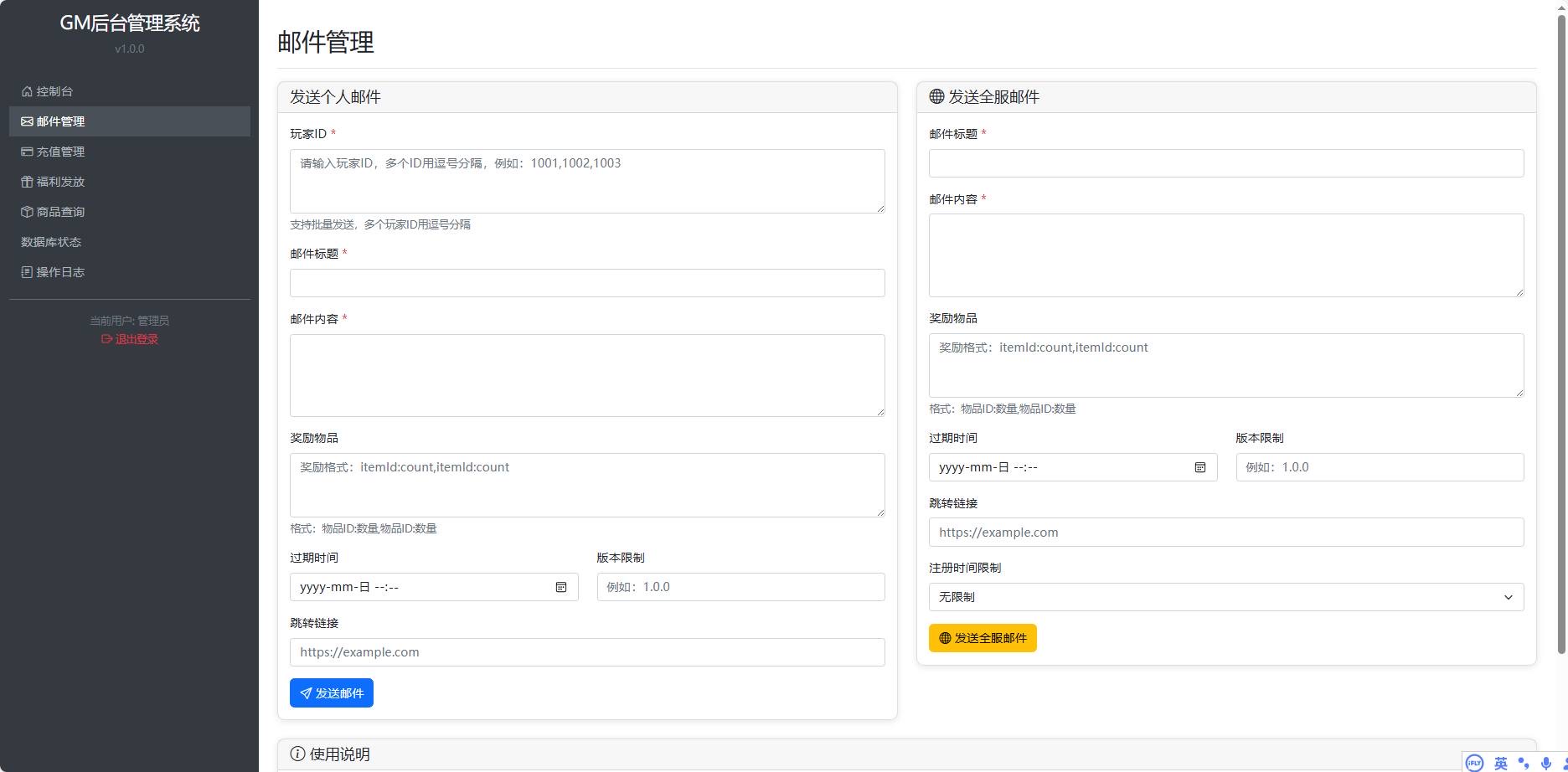The image size is (1568, 772).
Task: Click the 退出登录 logout link
Action: click(130, 339)
